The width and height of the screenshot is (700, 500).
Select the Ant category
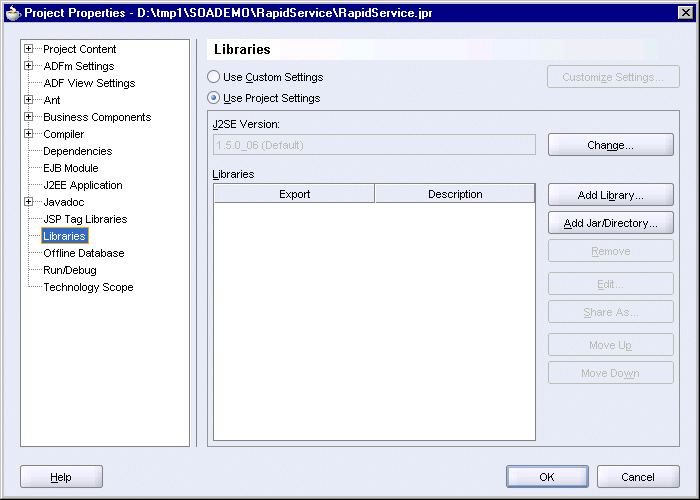point(52,100)
